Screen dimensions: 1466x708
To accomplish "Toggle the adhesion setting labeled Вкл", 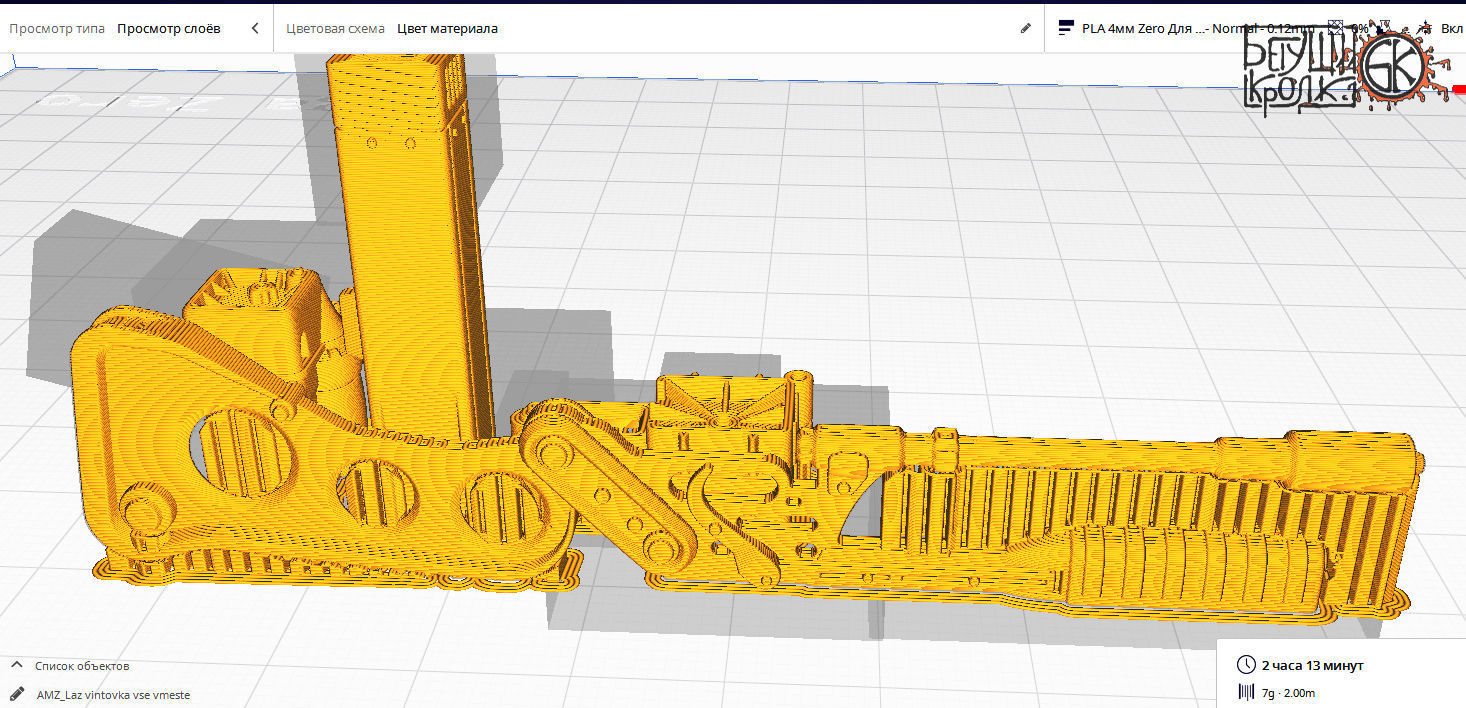I will click(1450, 27).
